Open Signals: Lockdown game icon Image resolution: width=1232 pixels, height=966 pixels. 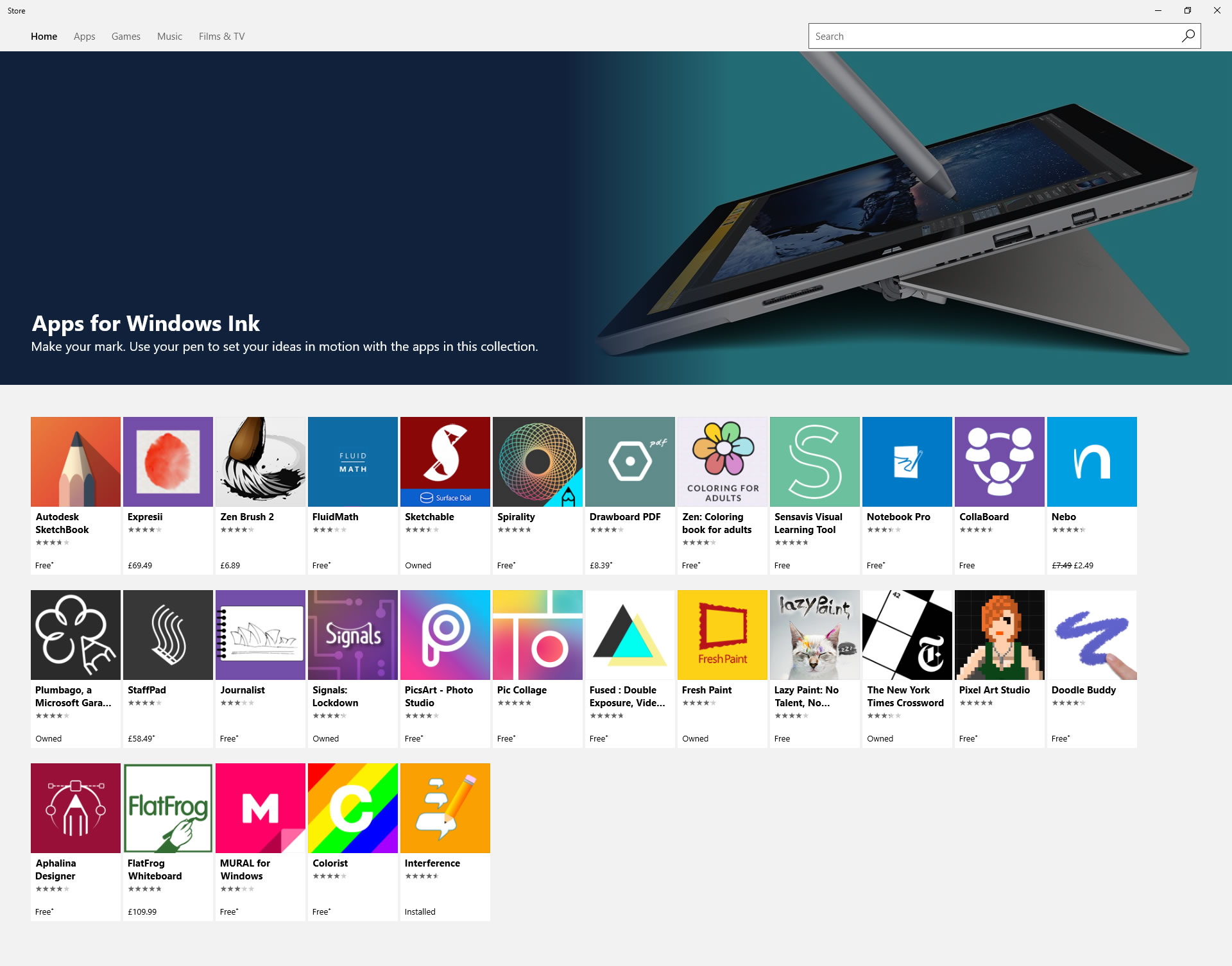[353, 635]
